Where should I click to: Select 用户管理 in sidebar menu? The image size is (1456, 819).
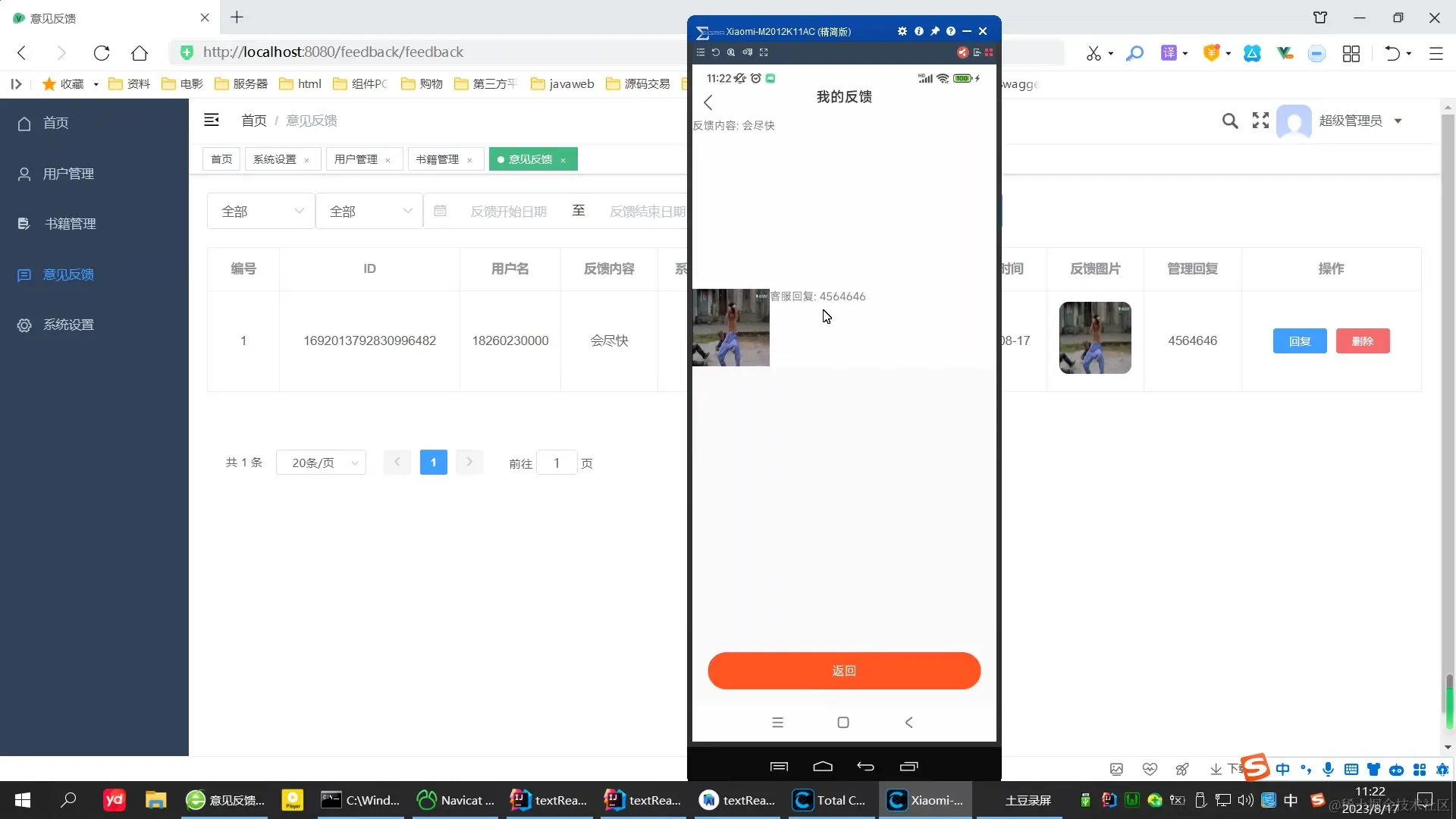tap(68, 174)
